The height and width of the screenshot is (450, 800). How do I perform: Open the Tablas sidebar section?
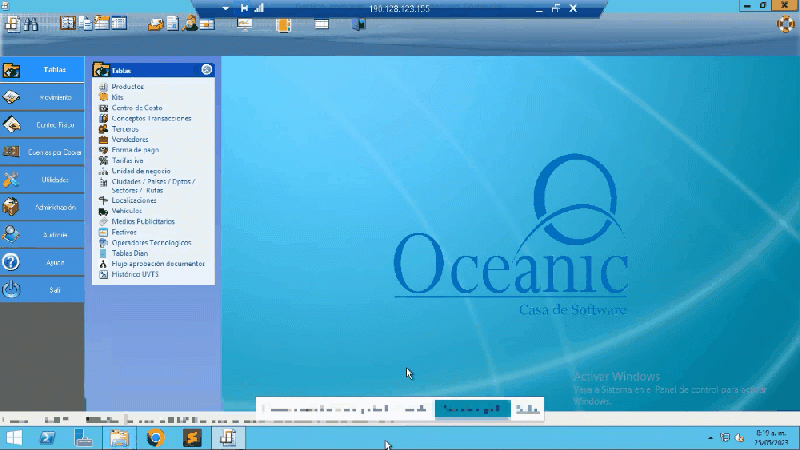(x=42, y=70)
